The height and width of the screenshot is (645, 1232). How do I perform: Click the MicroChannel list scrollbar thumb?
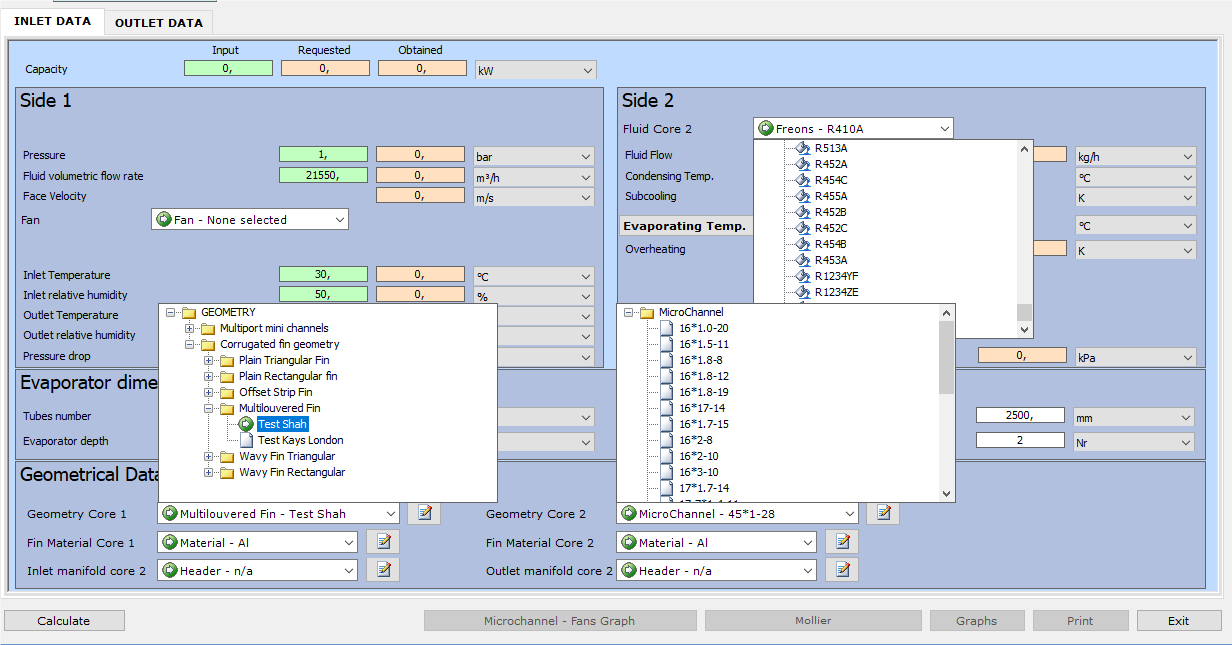[946, 358]
